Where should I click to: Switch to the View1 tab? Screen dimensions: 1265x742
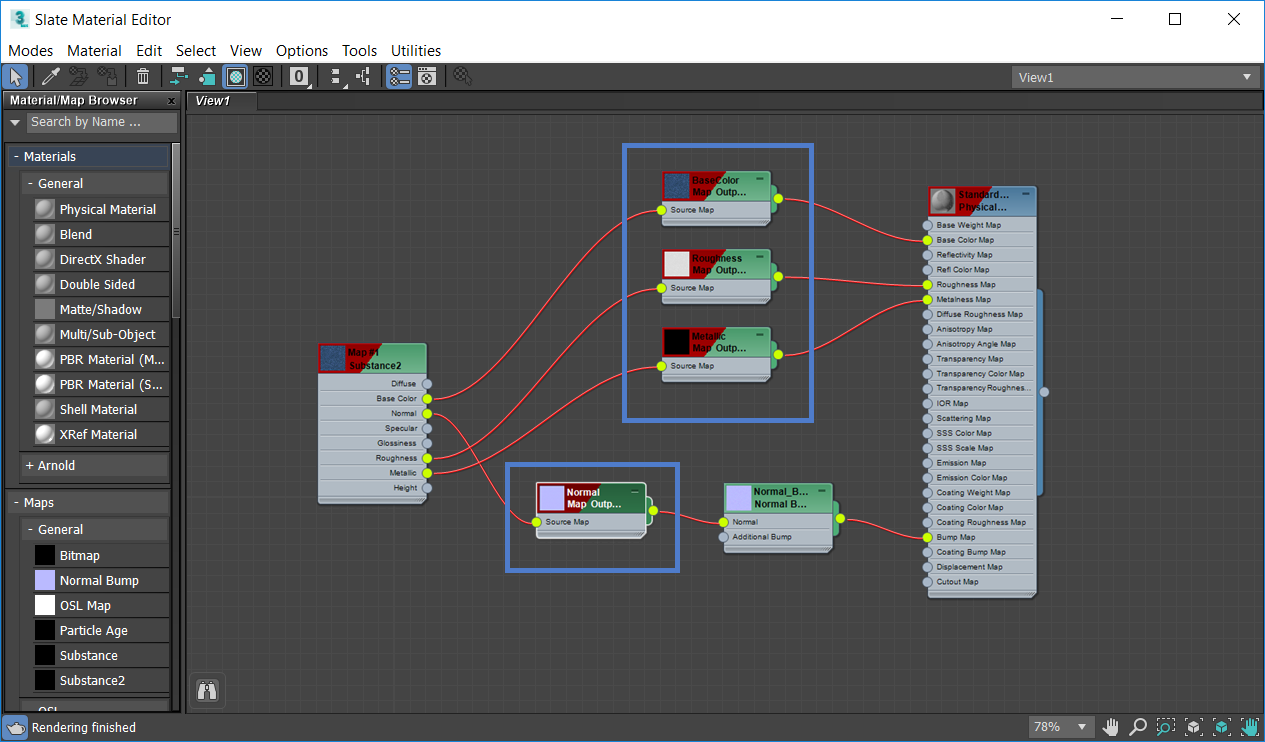click(x=213, y=101)
